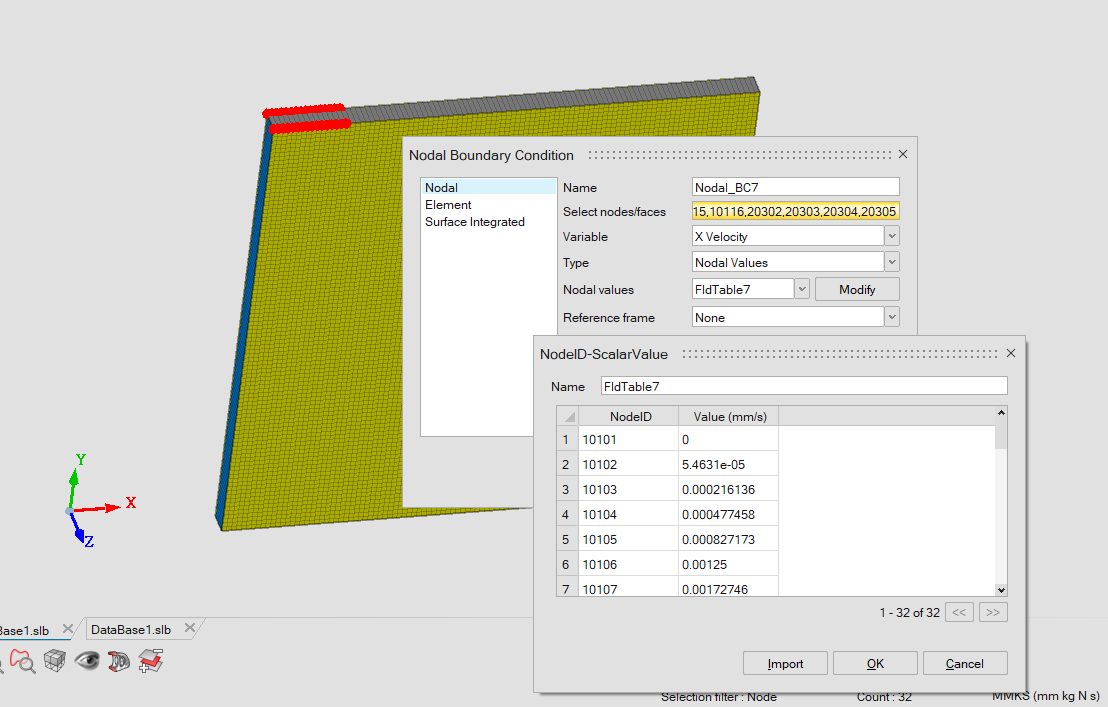Open the Type dropdown showing Nodal Values
This screenshot has width=1108, height=707.
(x=892, y=262)
